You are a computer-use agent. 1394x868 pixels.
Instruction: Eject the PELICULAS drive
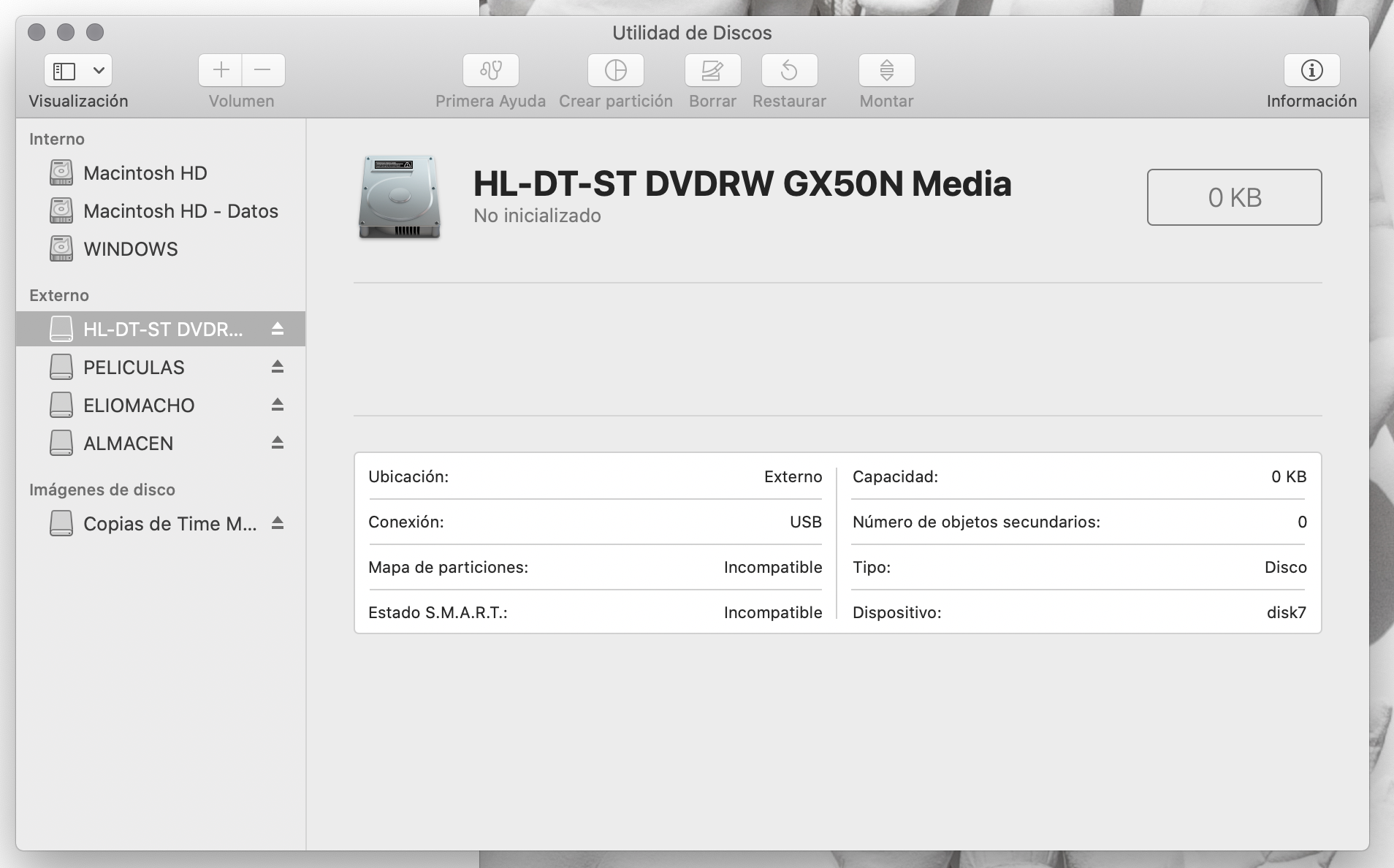point(278,367)
